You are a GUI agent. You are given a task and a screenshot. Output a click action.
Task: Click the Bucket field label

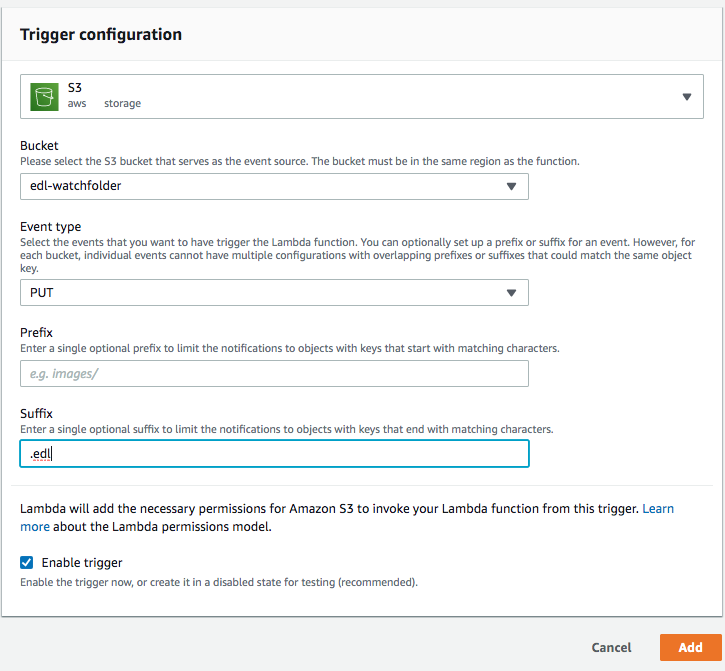pyautogui.click(x=39, y=146)
